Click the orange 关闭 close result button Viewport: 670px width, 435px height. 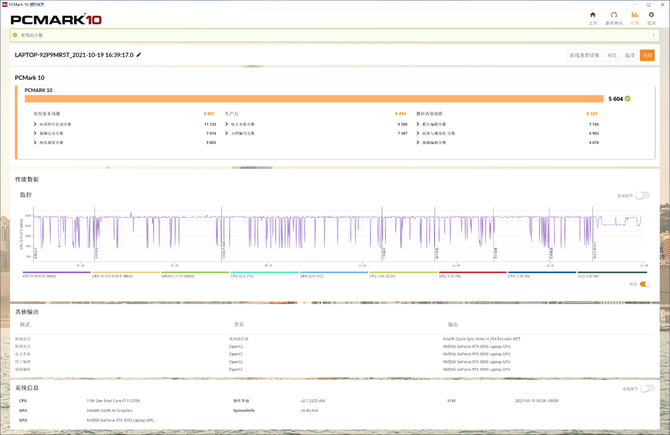click(647, 55)
